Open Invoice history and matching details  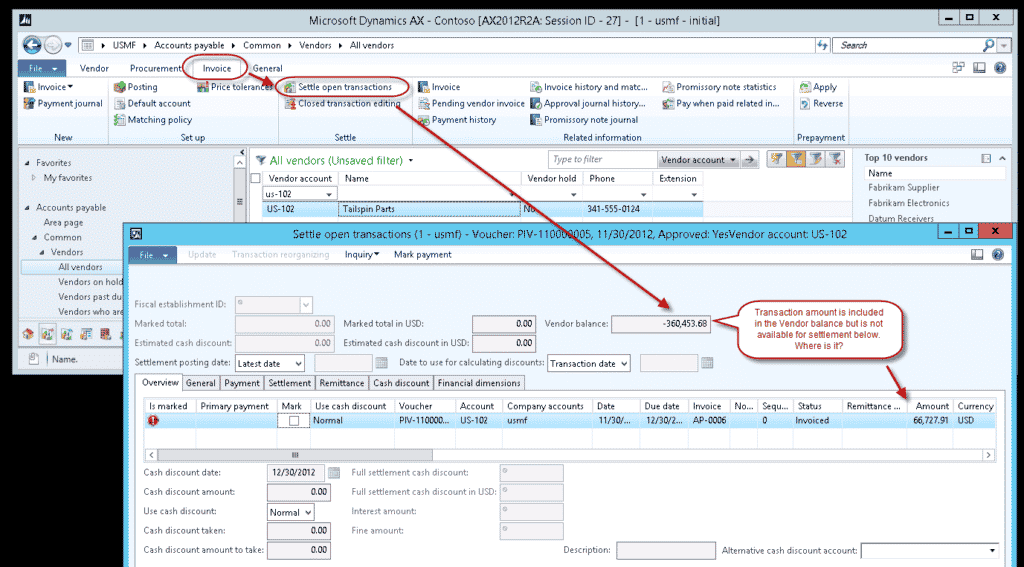(588, 87)
